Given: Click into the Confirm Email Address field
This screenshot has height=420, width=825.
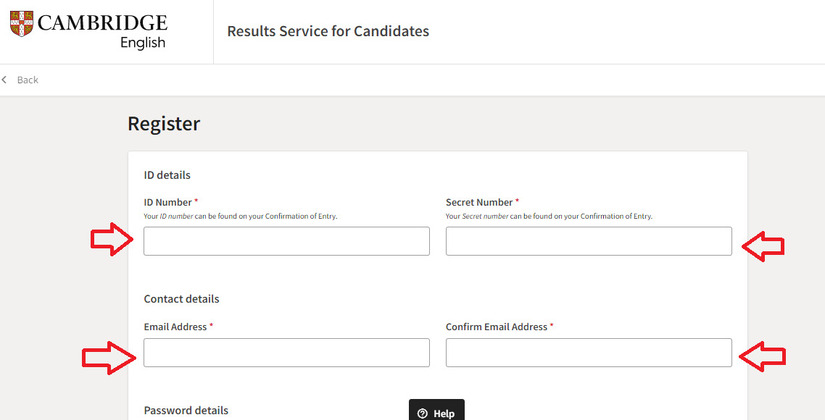Looking at the screenshot, I should click(588, 353).
